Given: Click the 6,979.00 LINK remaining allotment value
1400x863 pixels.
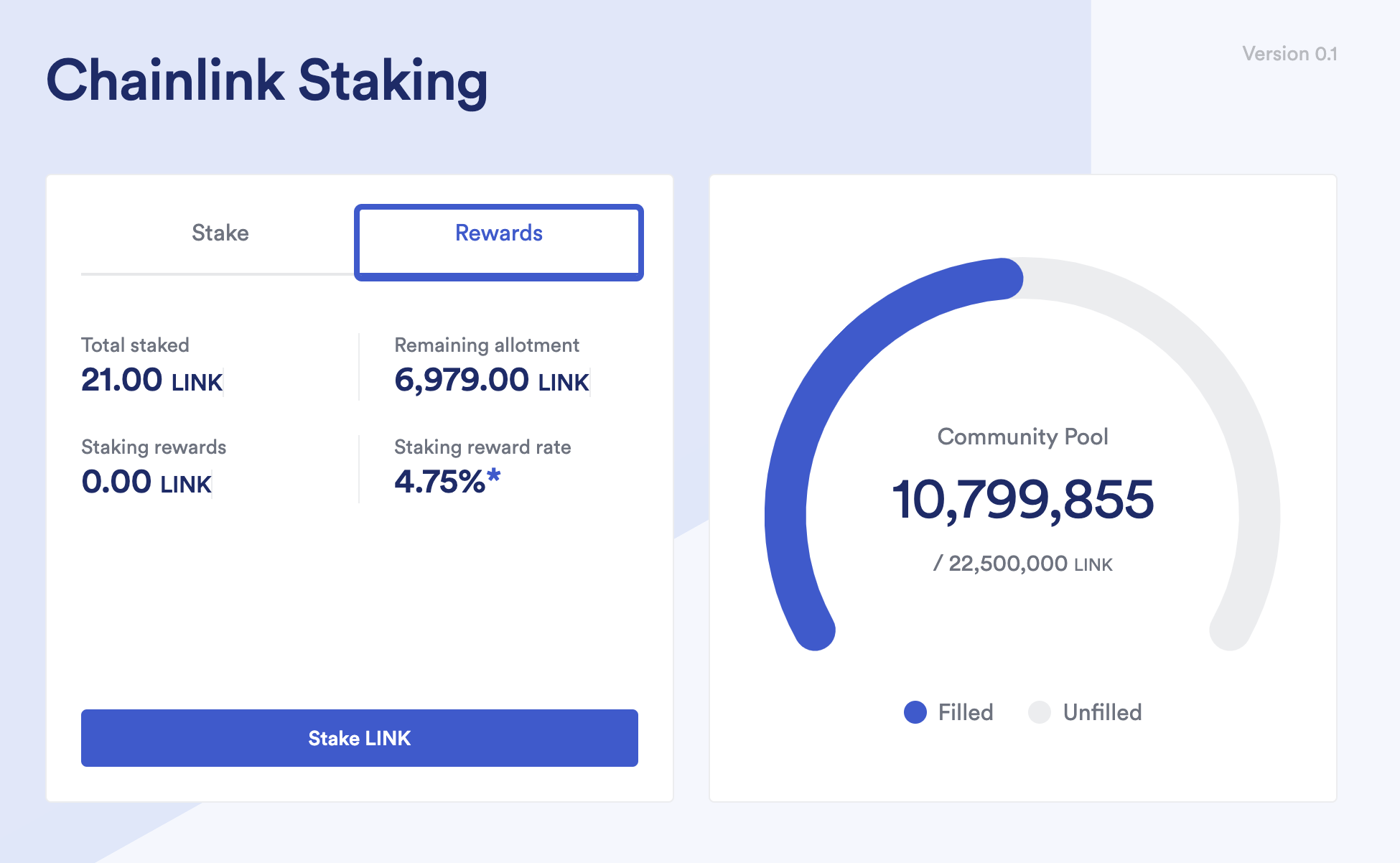Looking at the screenshot, I should pos(492,380).
